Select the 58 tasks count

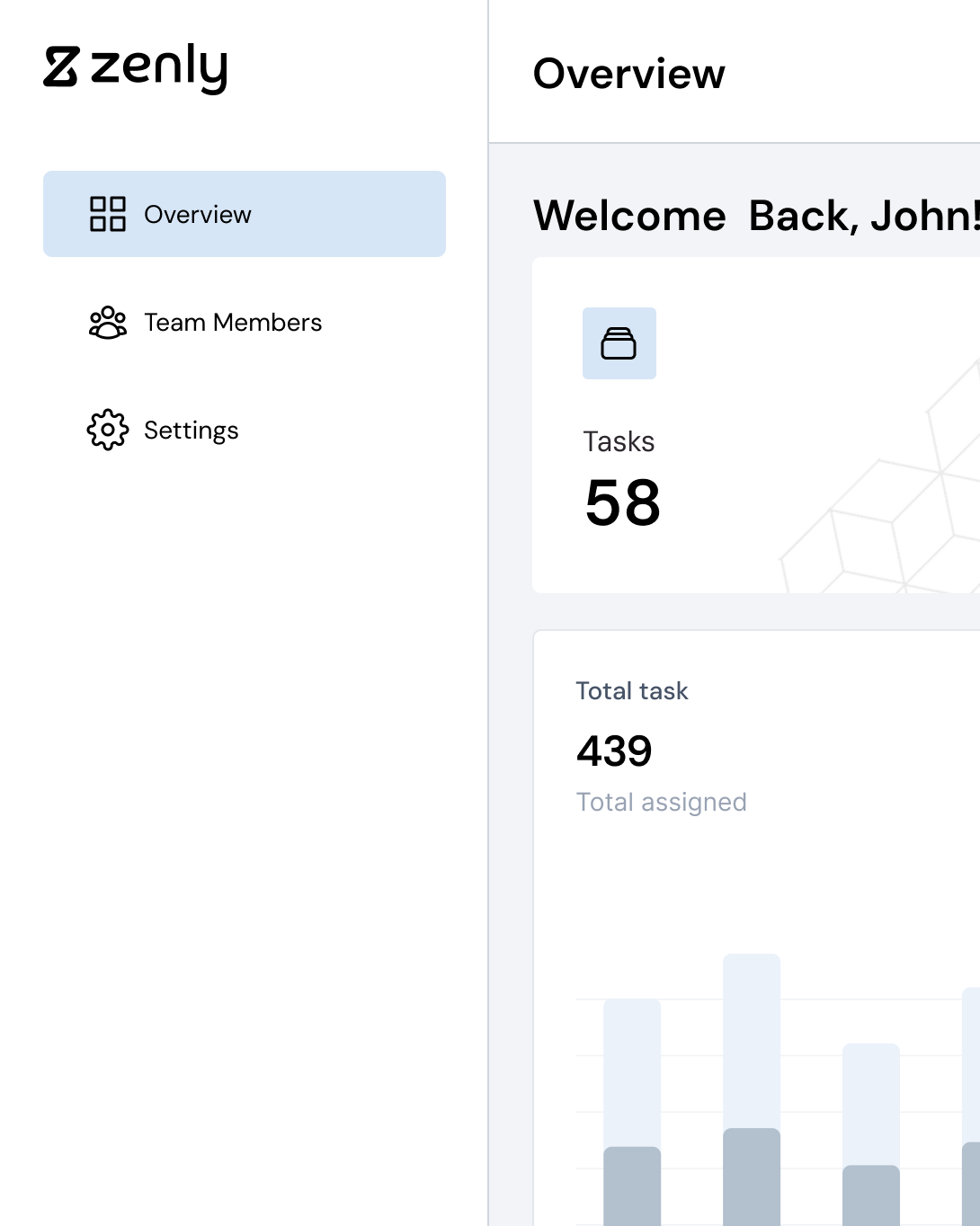(x=622, y=502)
